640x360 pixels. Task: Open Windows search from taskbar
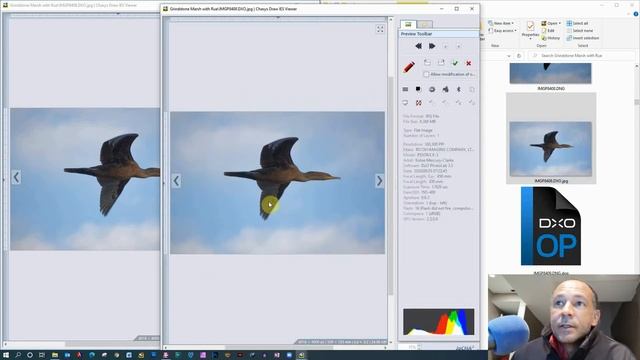tap(18, 355)
